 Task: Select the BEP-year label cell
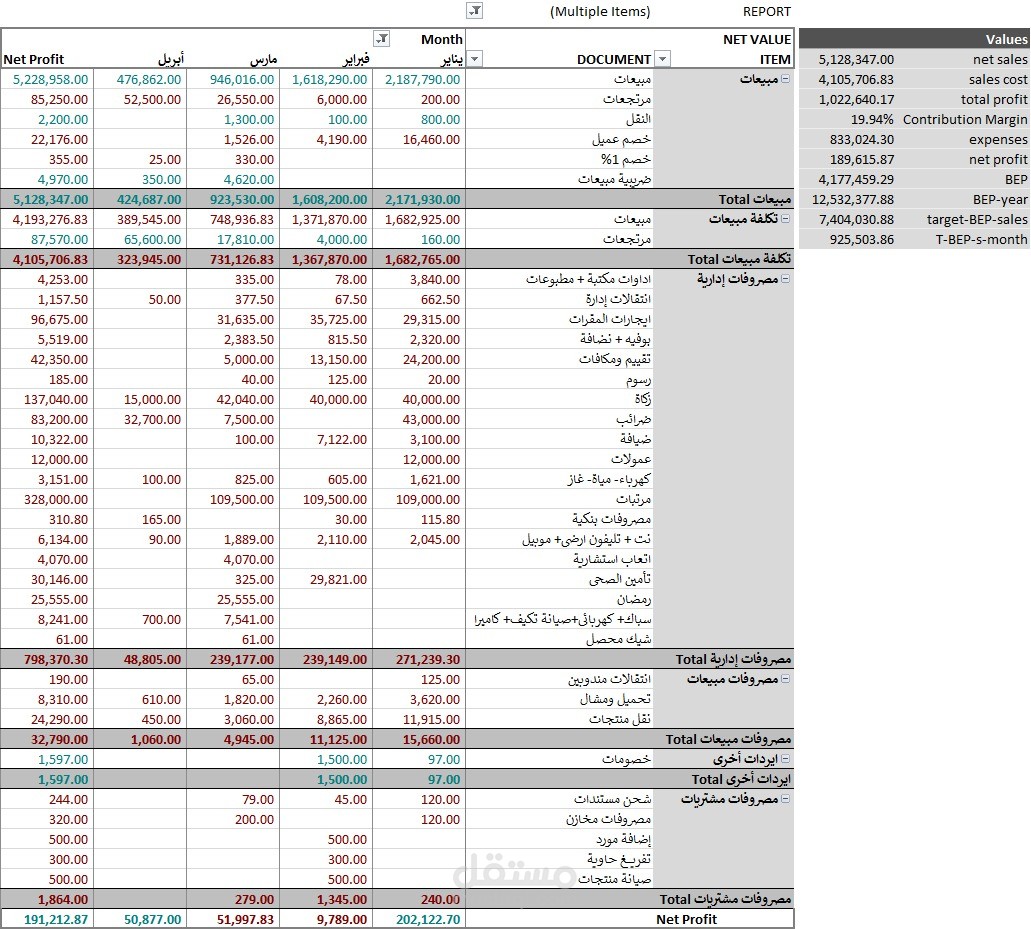point(999,199)
